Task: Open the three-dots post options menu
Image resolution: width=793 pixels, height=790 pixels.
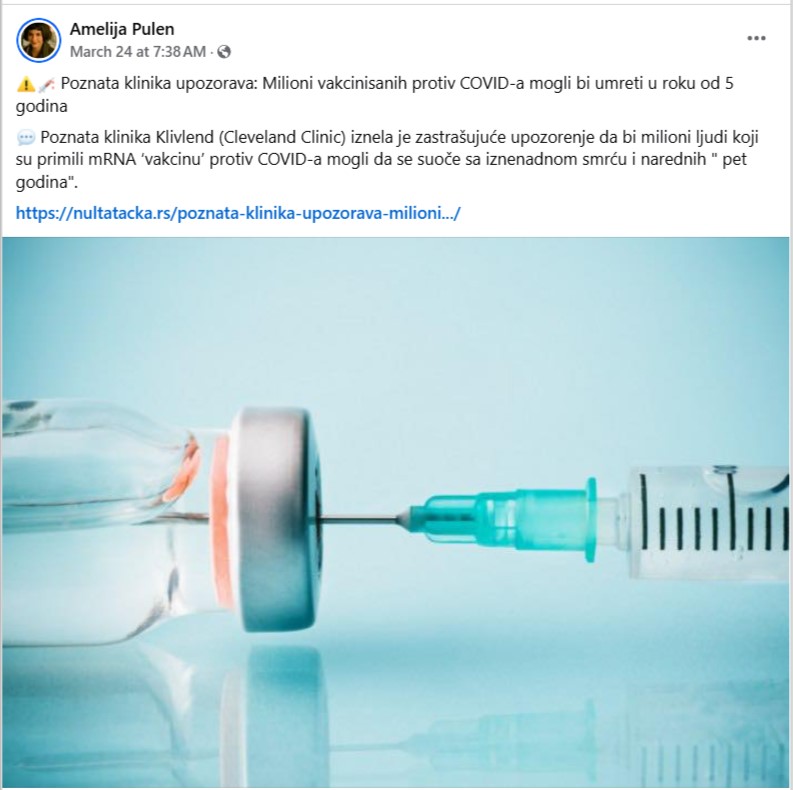Action: coord(756,38)
